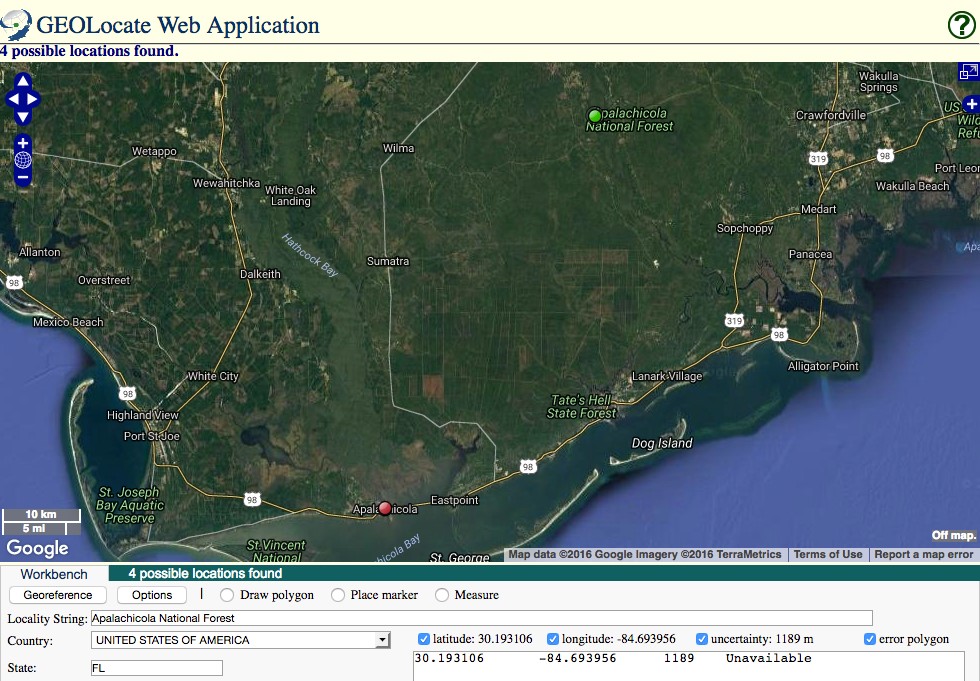Click the Alligator Point label
This screenshot has width=980, height=681.
point(823,366)
